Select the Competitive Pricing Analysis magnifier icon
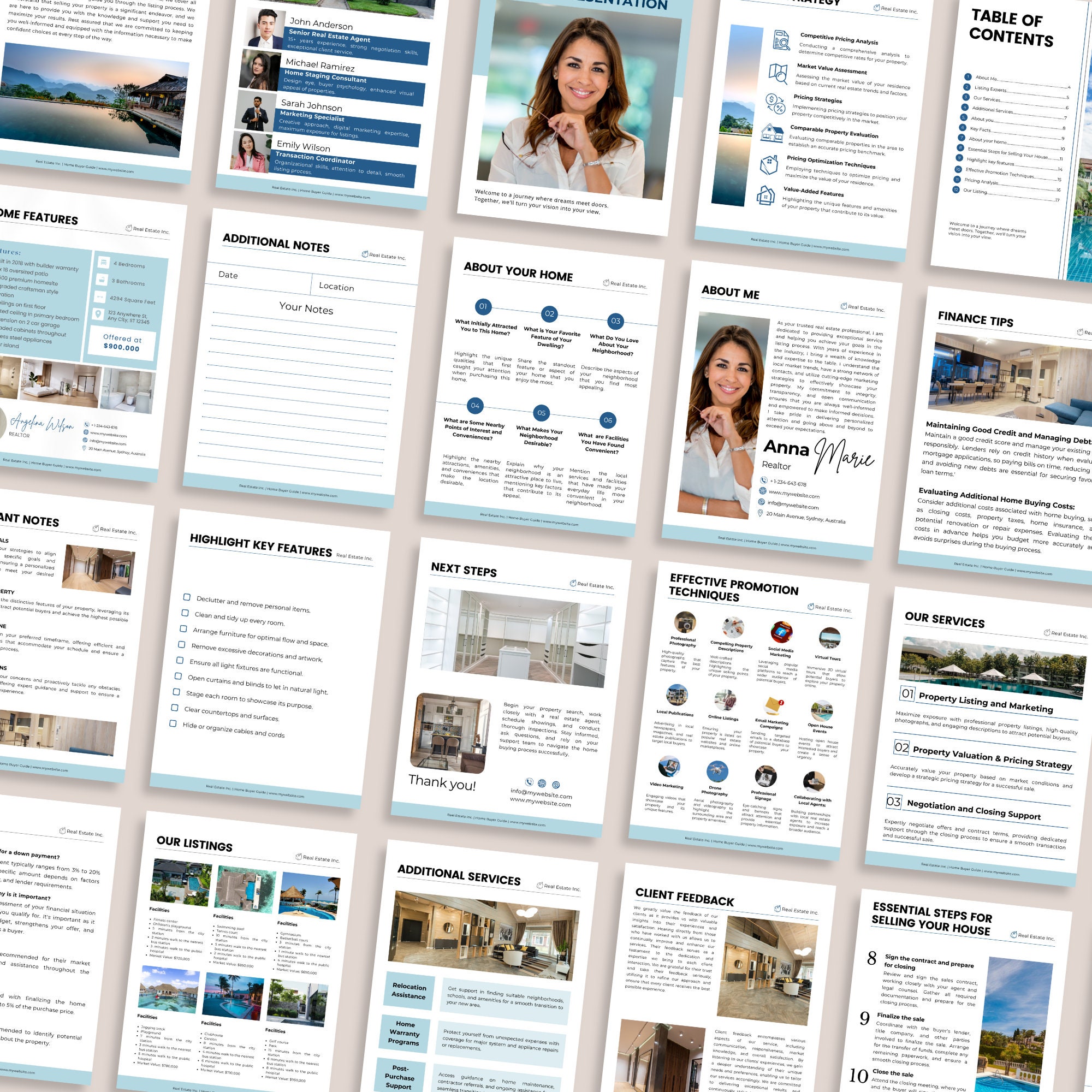The width and height of the screenshot is (1092, 1092). coord(781,40)
